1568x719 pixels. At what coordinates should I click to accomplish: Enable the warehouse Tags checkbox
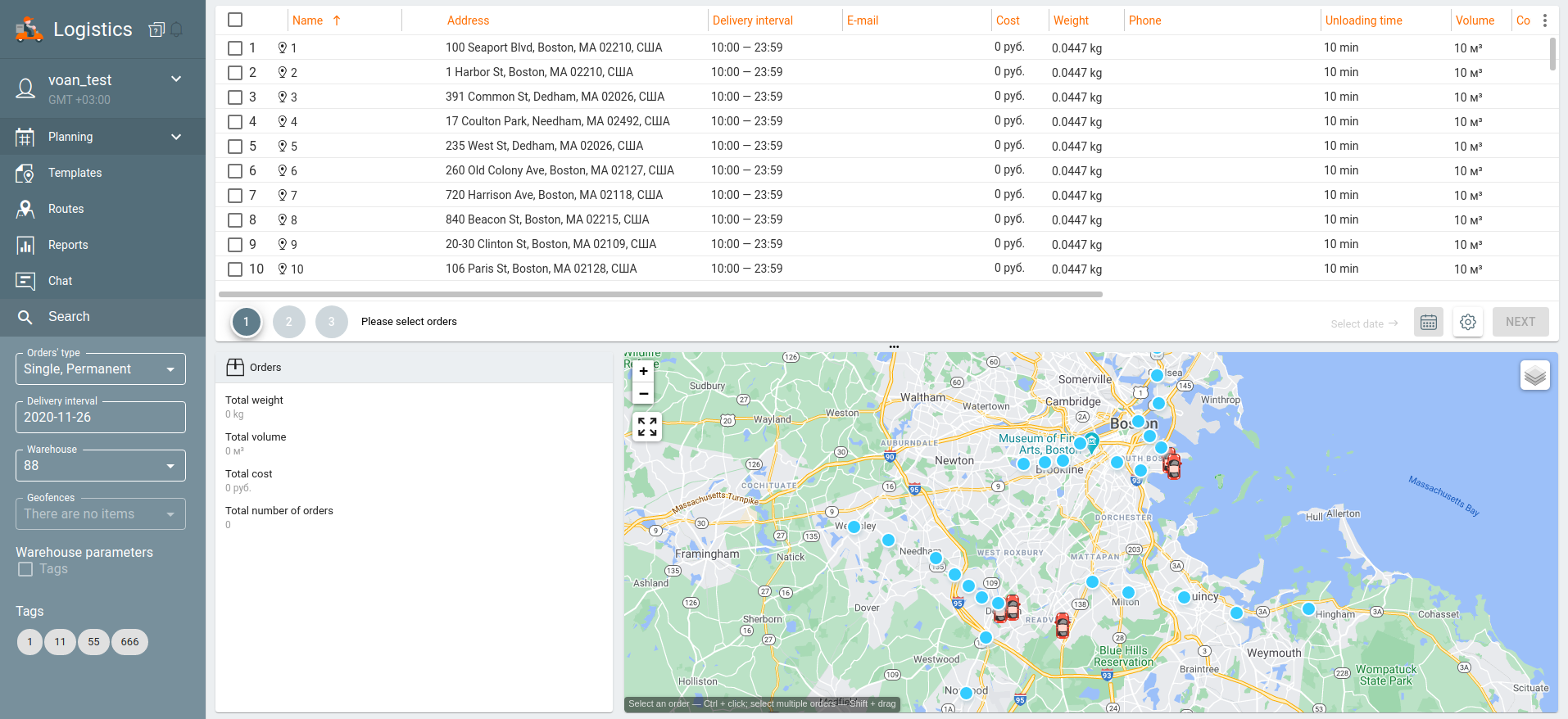tap(25, 569)
